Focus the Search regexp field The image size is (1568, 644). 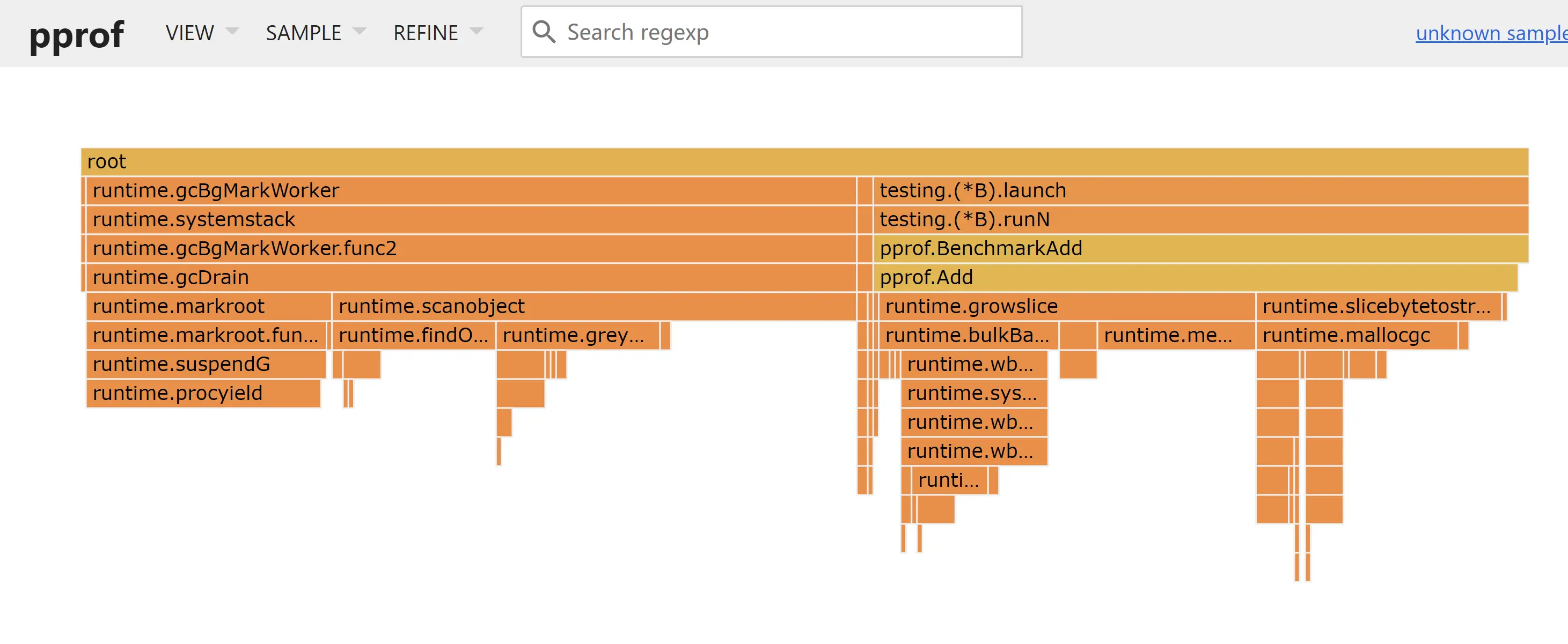(x=785, y=32)
